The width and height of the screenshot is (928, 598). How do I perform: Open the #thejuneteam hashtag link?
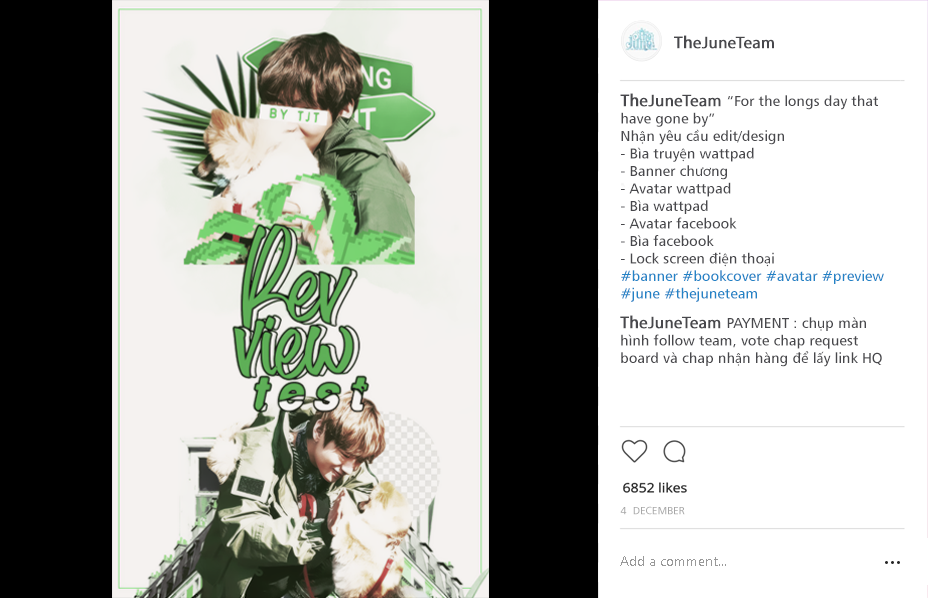711,294
